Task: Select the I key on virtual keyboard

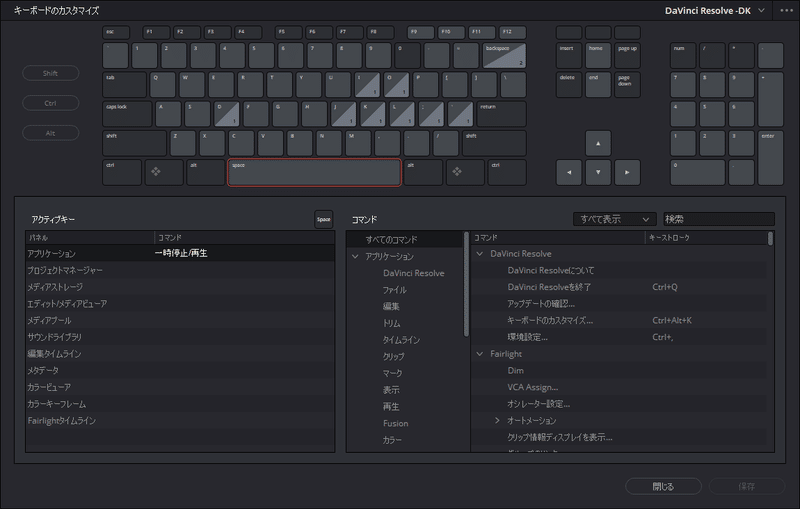Action: click(367, 85)
